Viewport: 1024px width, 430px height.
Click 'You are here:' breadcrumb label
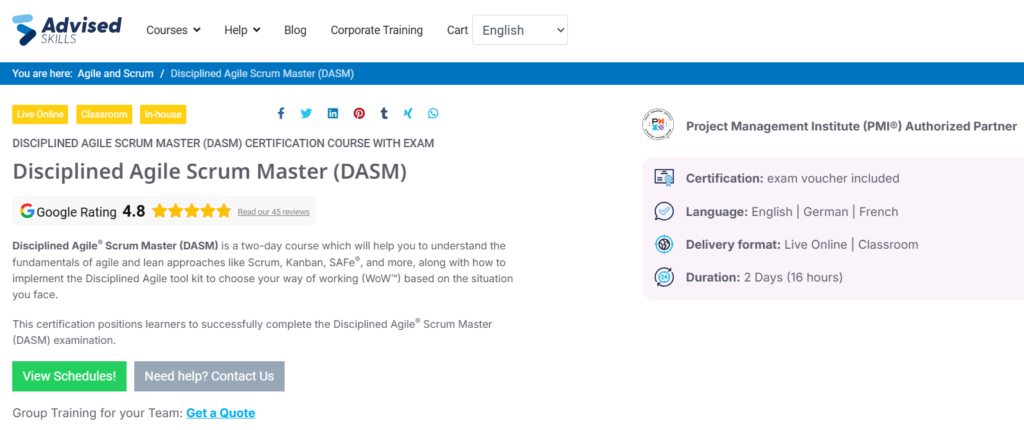click(42, 74)
